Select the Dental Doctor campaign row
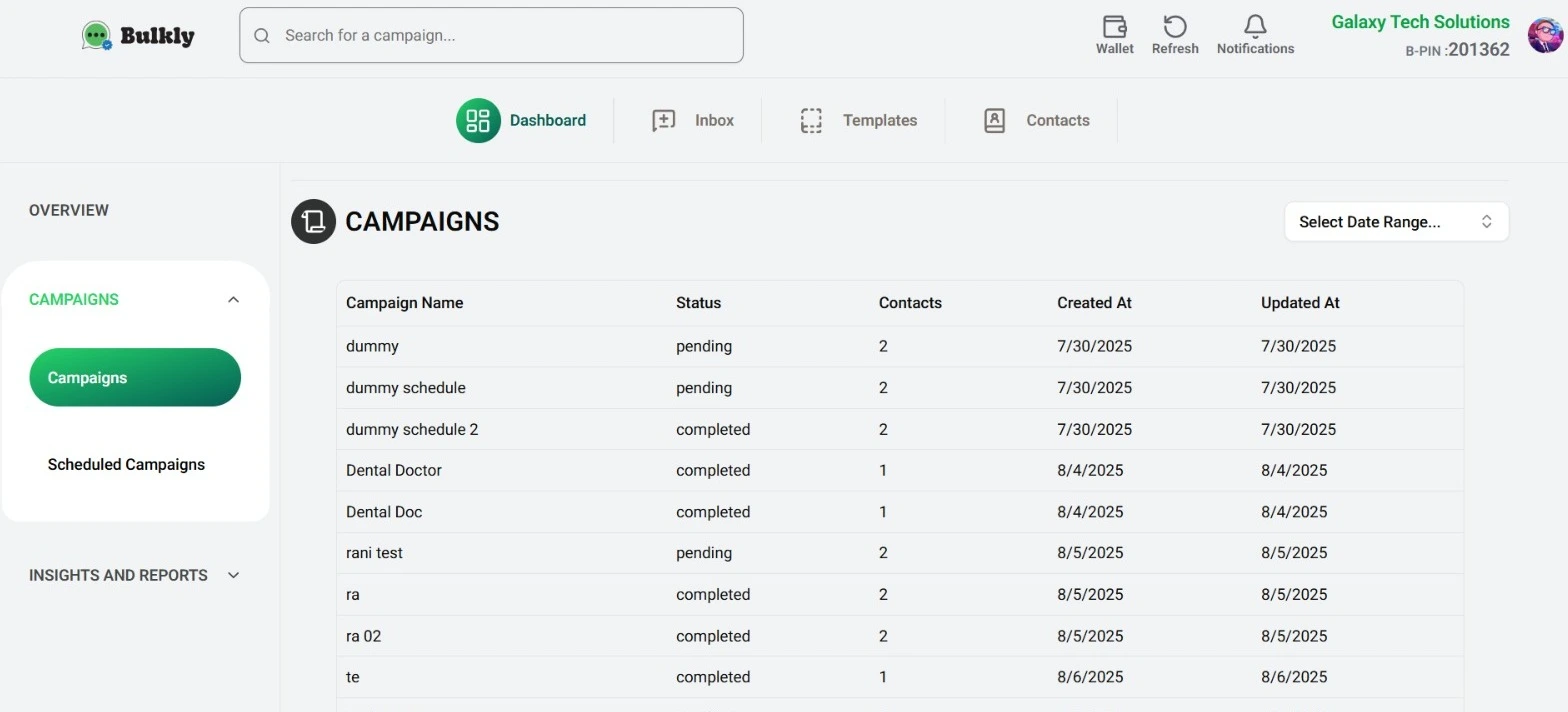Screen dimensions: 1568x712 click(394, 470)
